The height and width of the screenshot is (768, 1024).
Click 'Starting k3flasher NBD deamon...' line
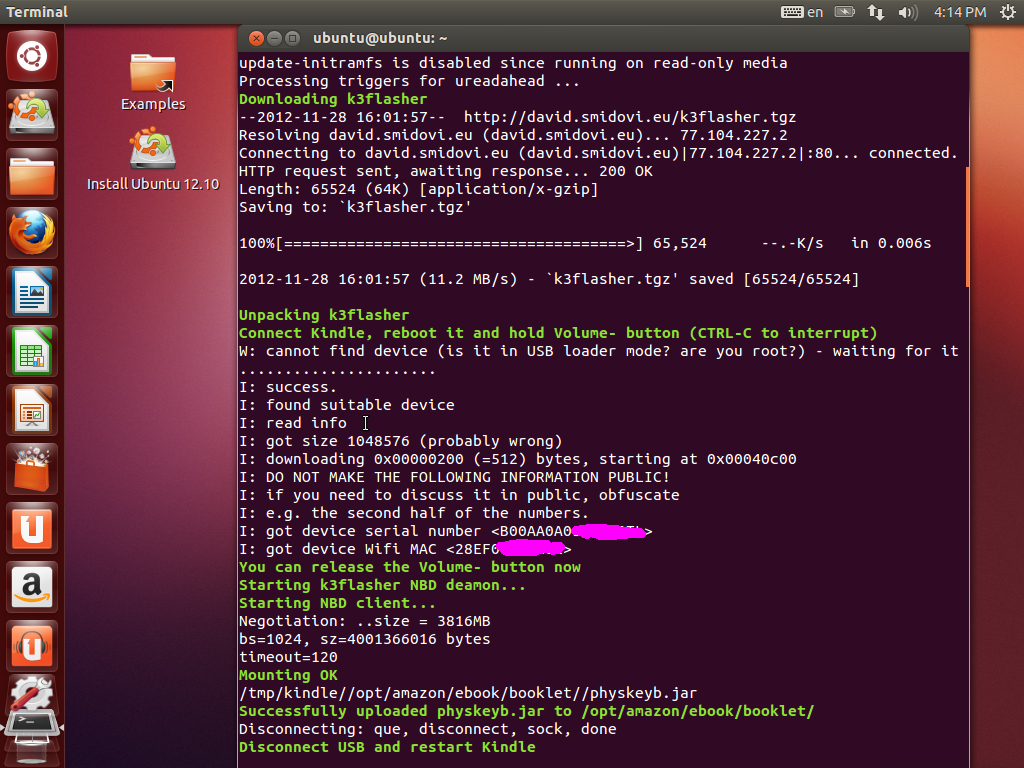(x=382, y=585)
